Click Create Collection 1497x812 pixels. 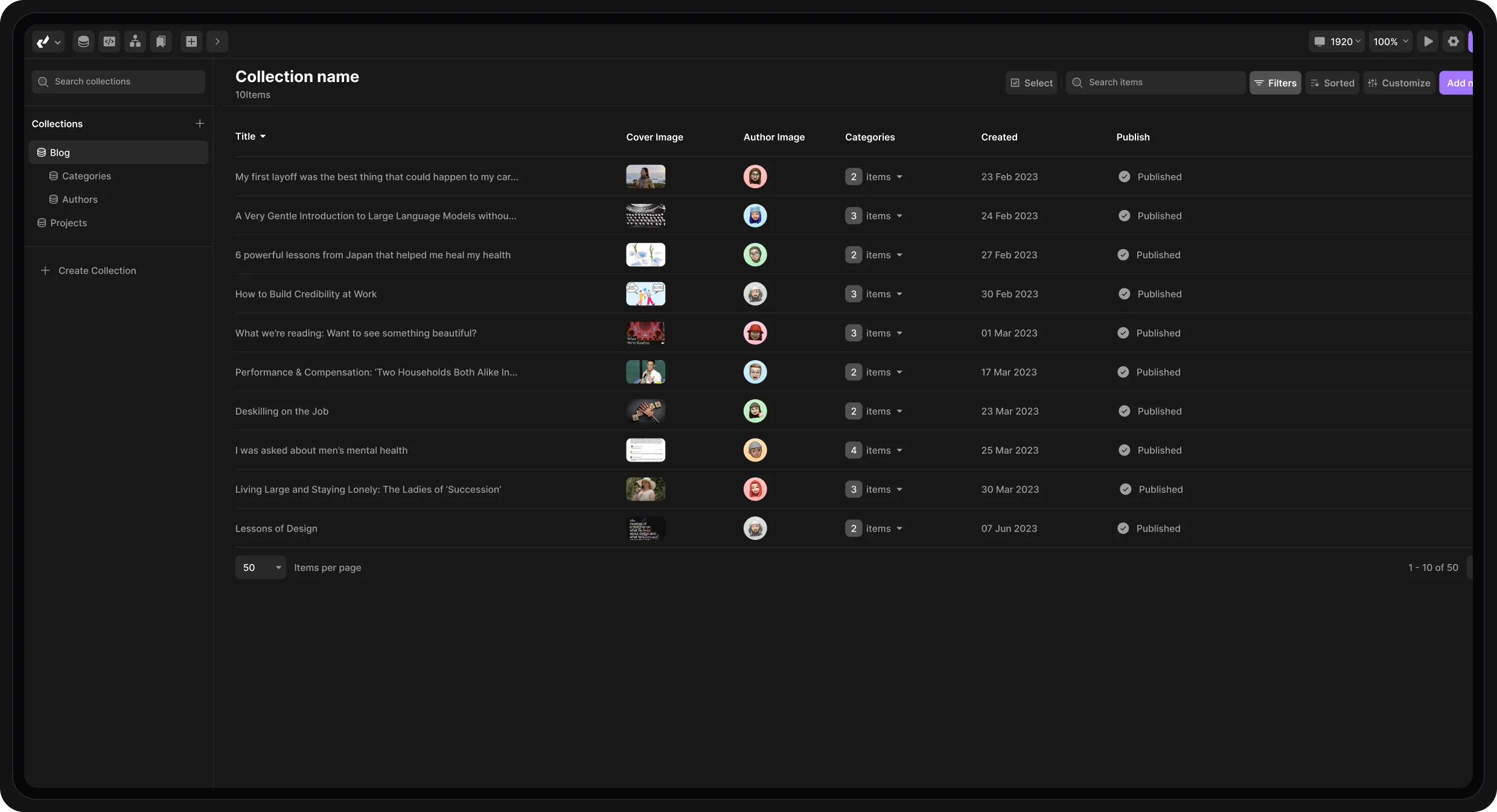tap(88, 271)
